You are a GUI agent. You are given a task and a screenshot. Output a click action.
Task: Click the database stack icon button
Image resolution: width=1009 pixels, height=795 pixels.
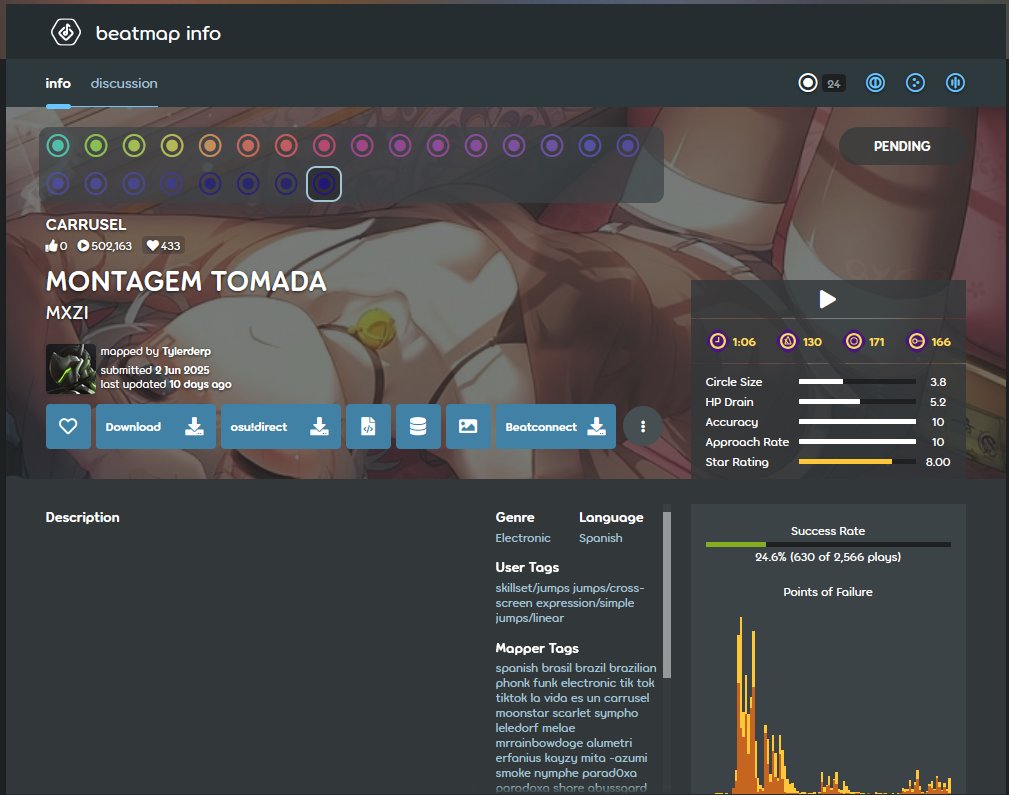(x=418, y=426)
